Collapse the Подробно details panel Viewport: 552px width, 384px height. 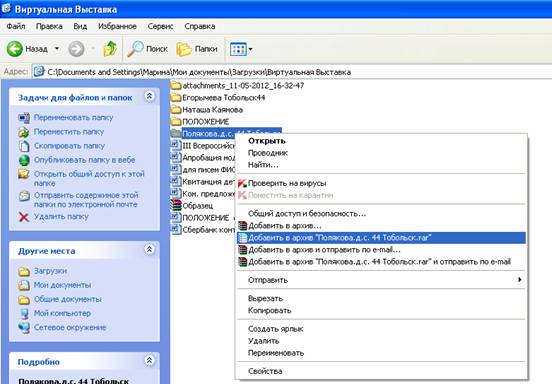149,360
